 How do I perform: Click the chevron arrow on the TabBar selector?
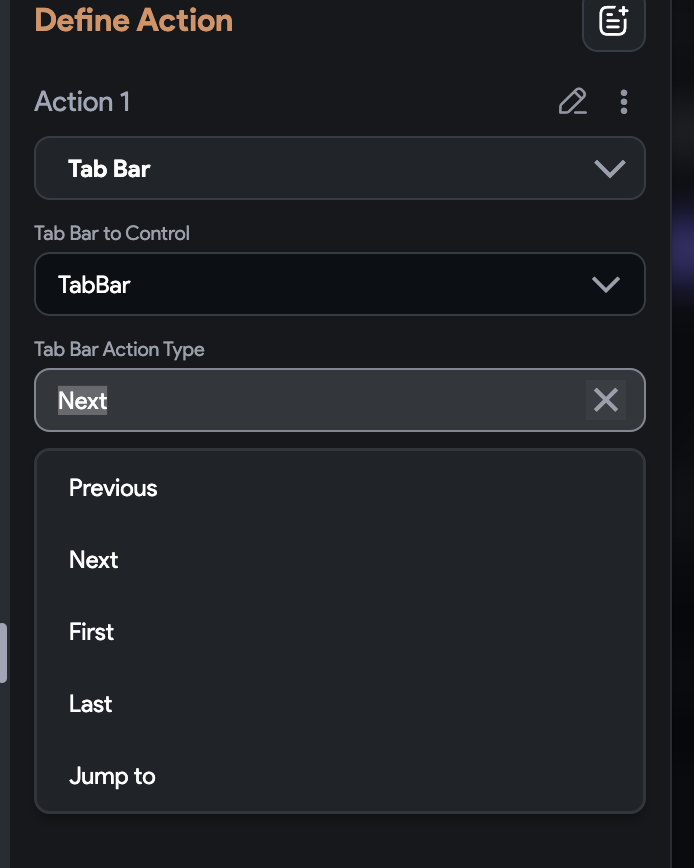point(605,285)
